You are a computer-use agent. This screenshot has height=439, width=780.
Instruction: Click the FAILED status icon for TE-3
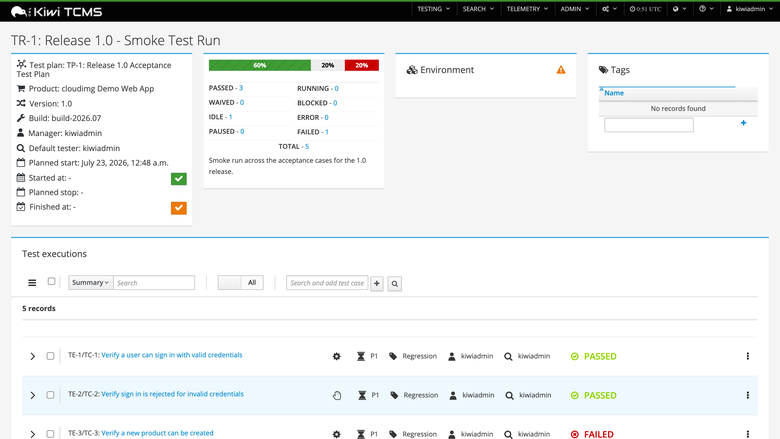[x=575, y=435]
